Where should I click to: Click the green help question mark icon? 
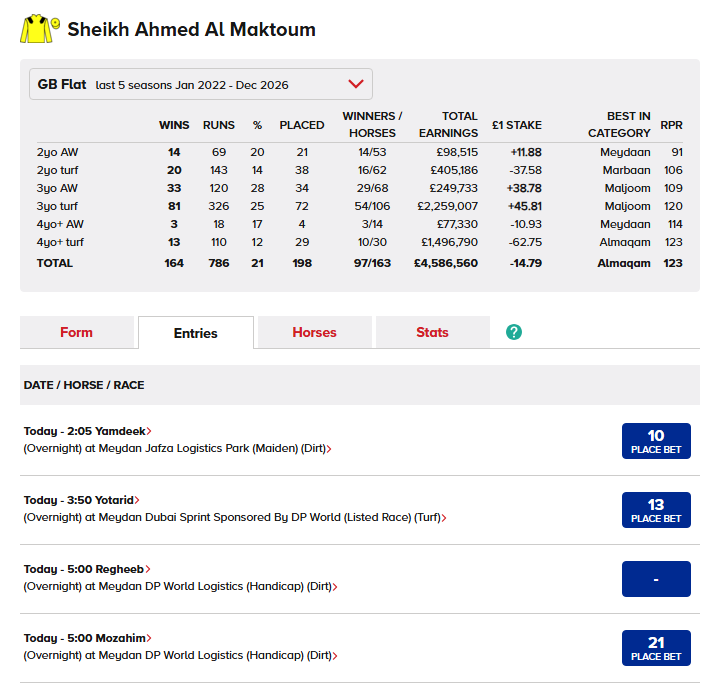[514, 332]
